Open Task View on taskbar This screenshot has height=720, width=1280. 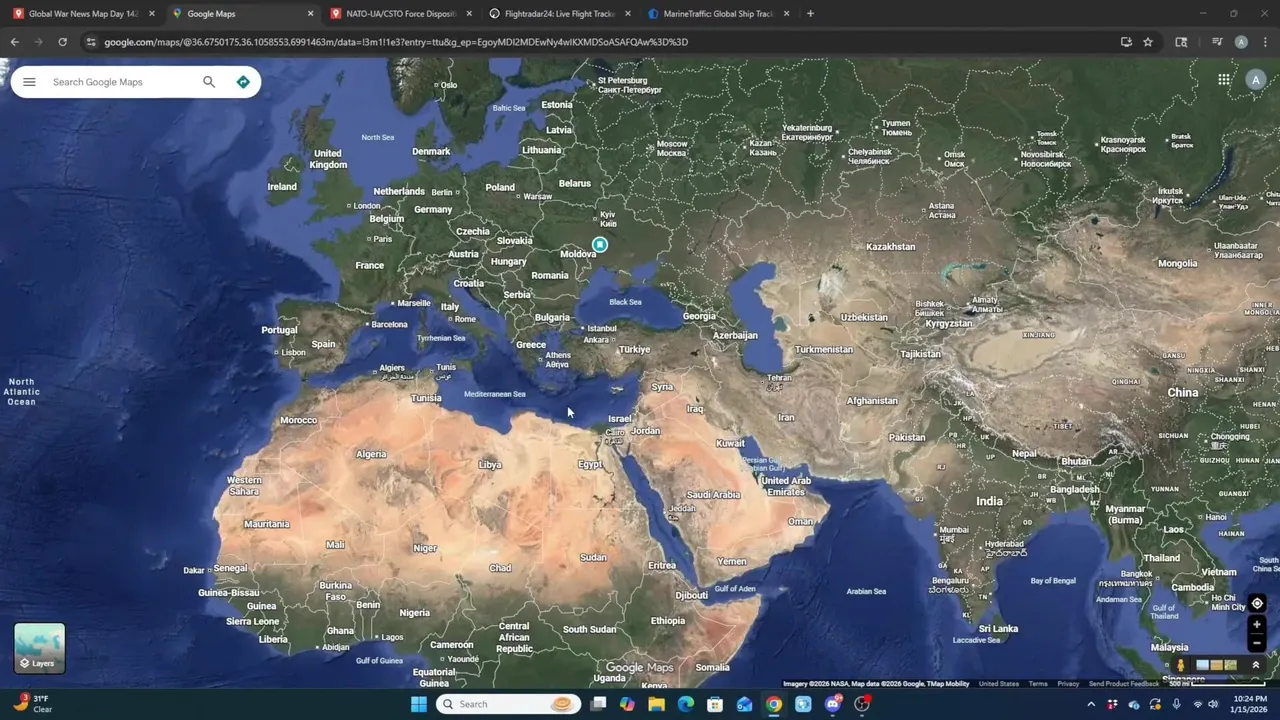pos(598,704)
